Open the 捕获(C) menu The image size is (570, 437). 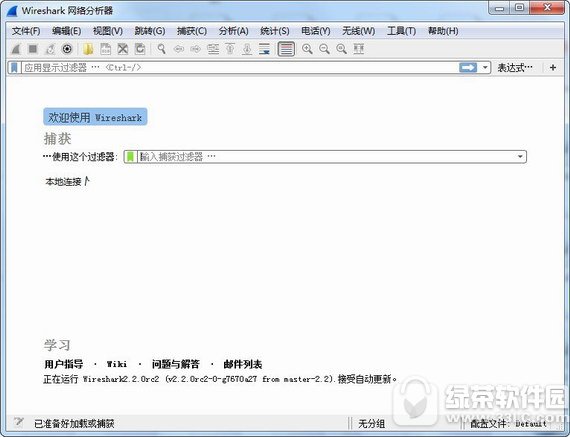tap(192, 31)
